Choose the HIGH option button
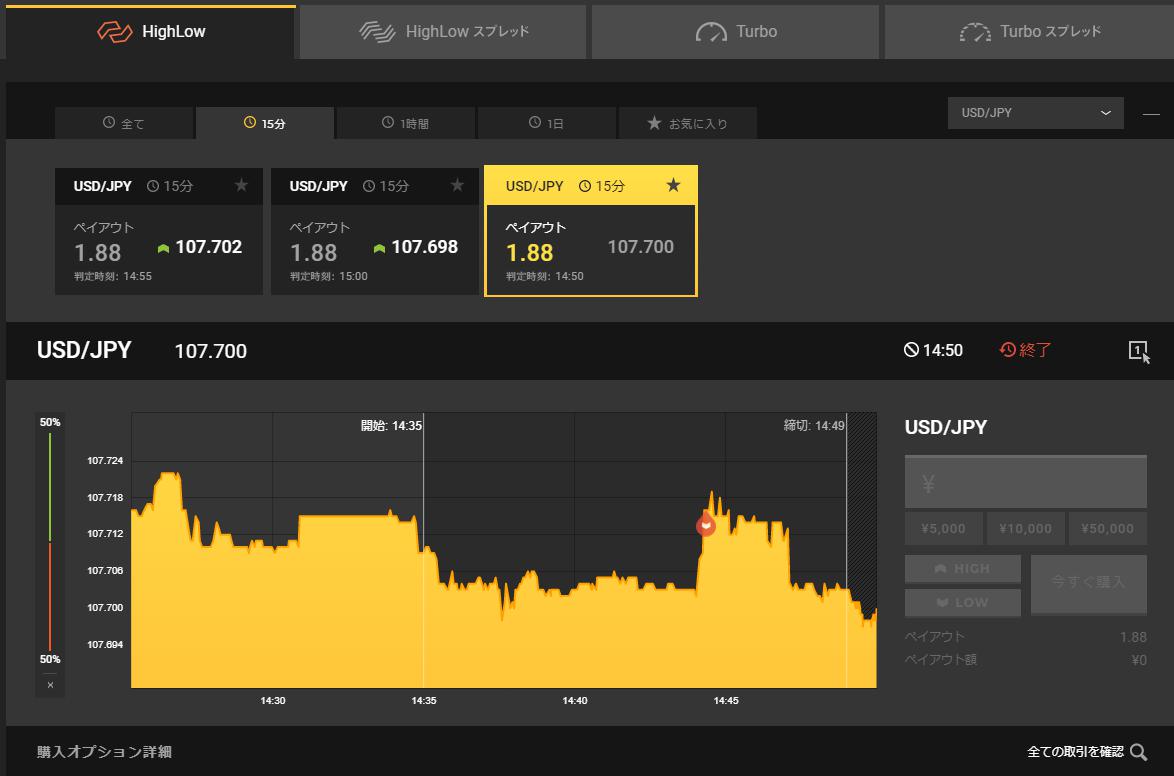 coord(963,569)
